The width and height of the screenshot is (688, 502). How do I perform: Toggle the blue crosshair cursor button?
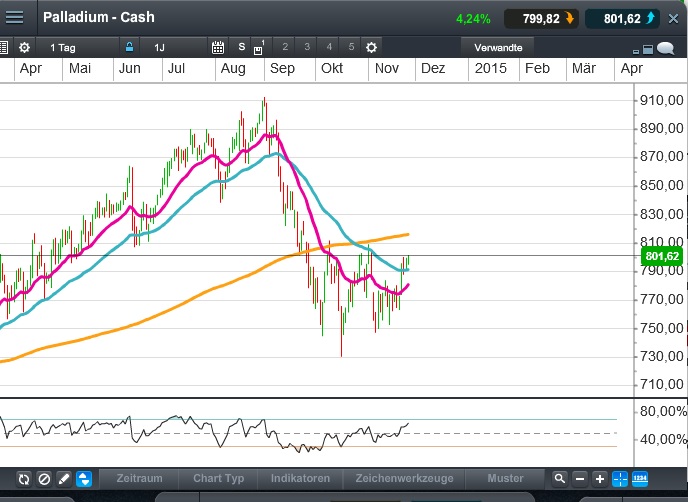(620, 479)
